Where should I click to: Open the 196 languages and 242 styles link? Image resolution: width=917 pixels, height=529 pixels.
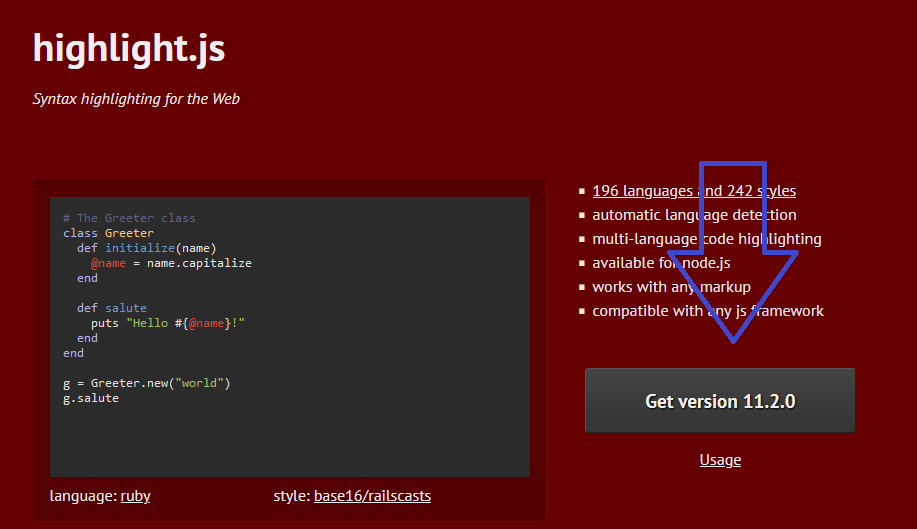click(694, 191)
